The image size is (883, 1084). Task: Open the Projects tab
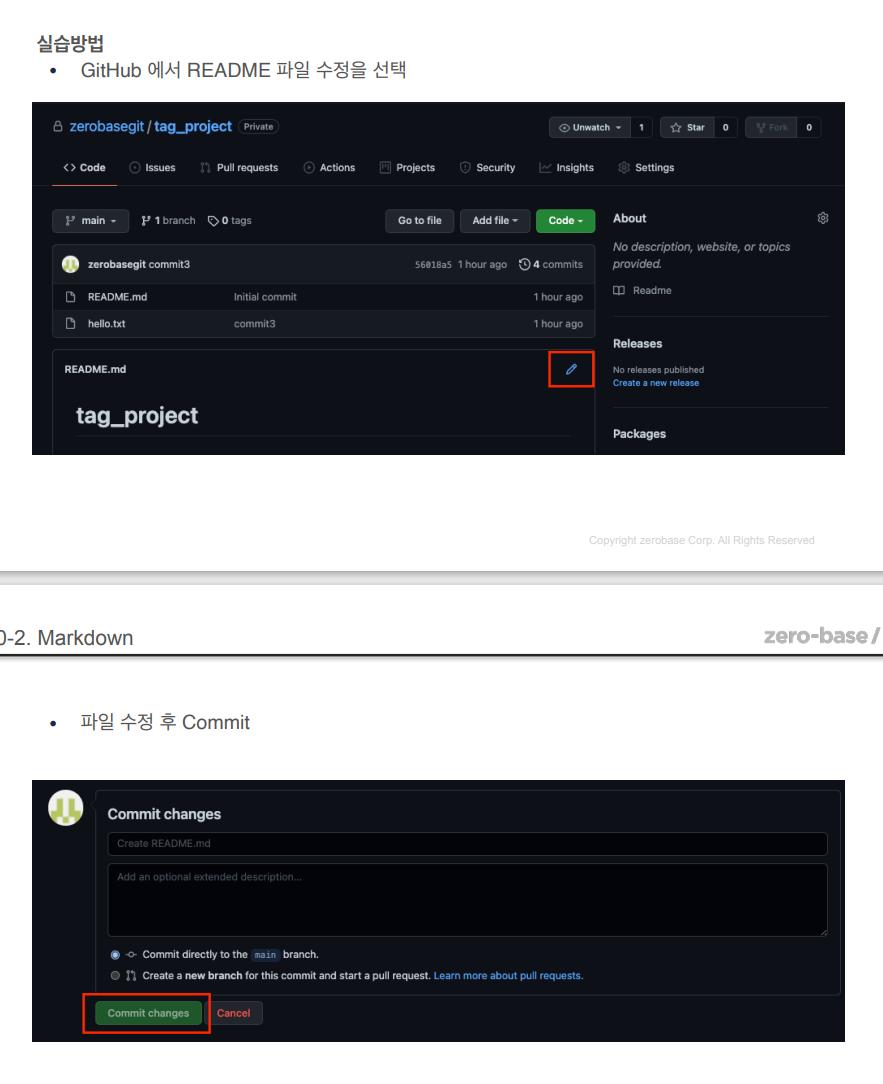pyautogui.click(x=407, y=167)
